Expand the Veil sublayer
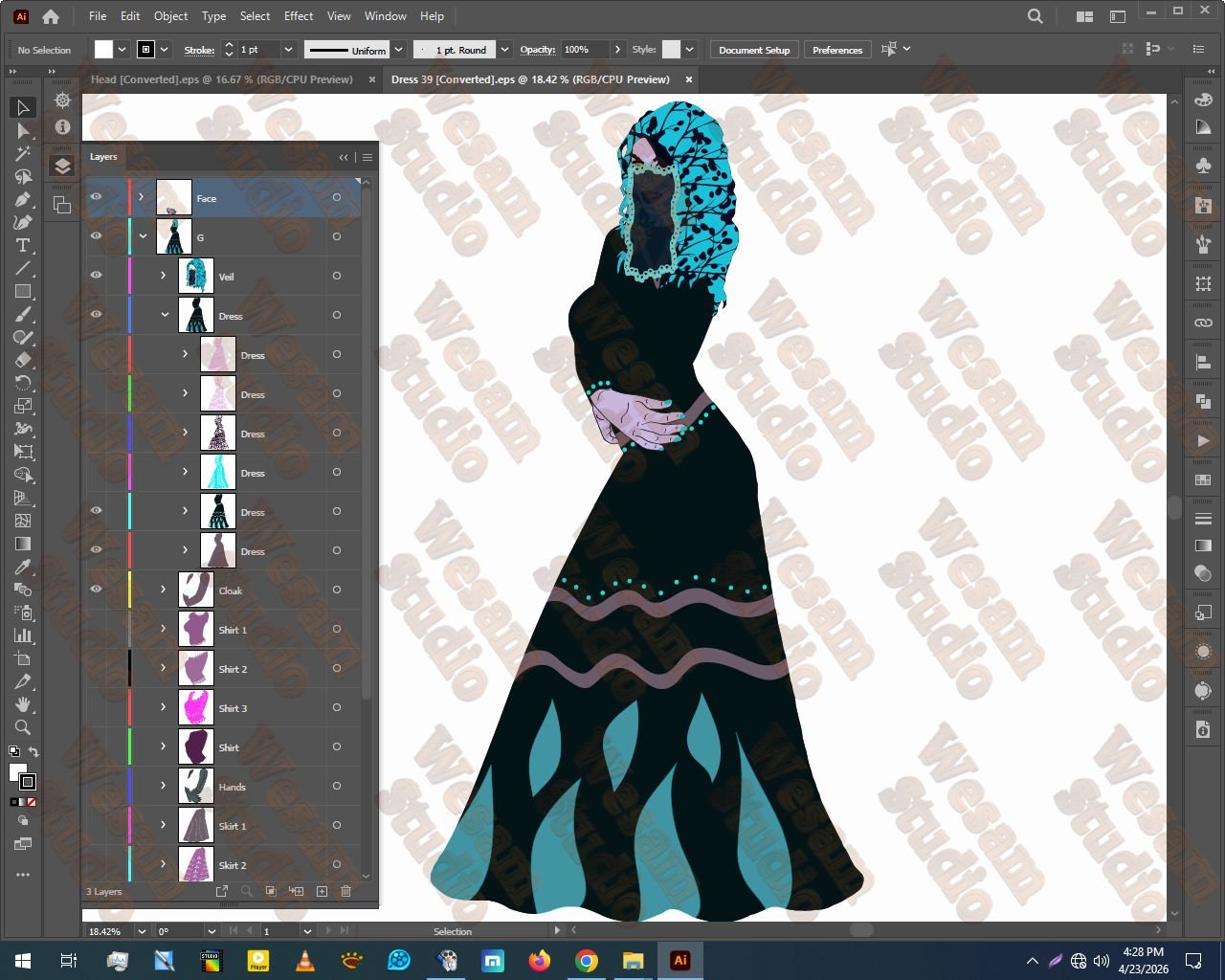Image resolution: width=1225 pixels, height=980 pixels. point(164,276)
